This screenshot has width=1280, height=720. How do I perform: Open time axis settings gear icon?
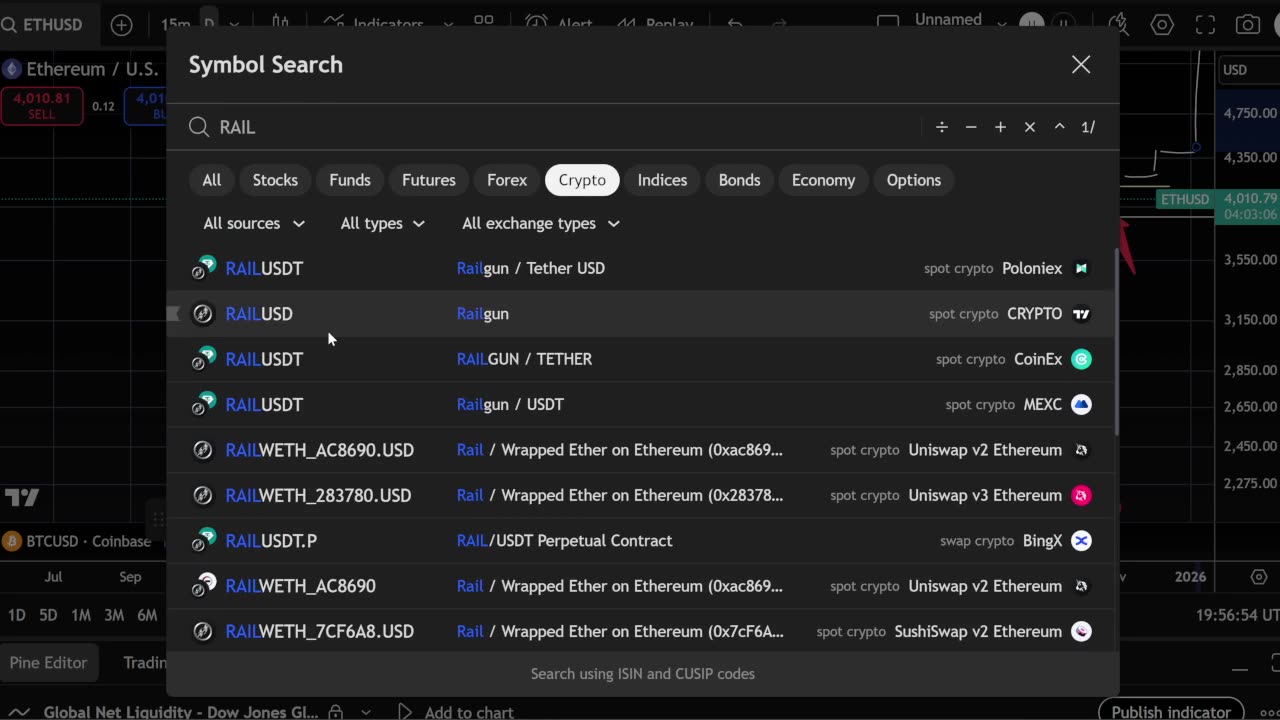tap(1259, 577)
